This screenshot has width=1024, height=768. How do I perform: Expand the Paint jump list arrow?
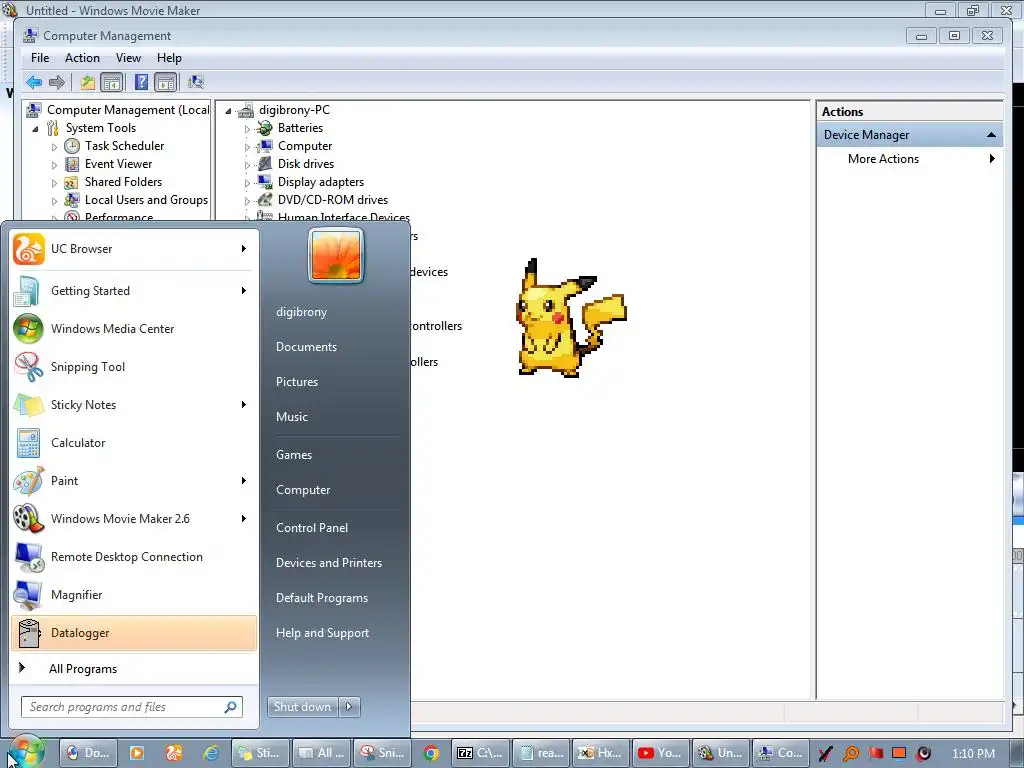coord(244,481)
